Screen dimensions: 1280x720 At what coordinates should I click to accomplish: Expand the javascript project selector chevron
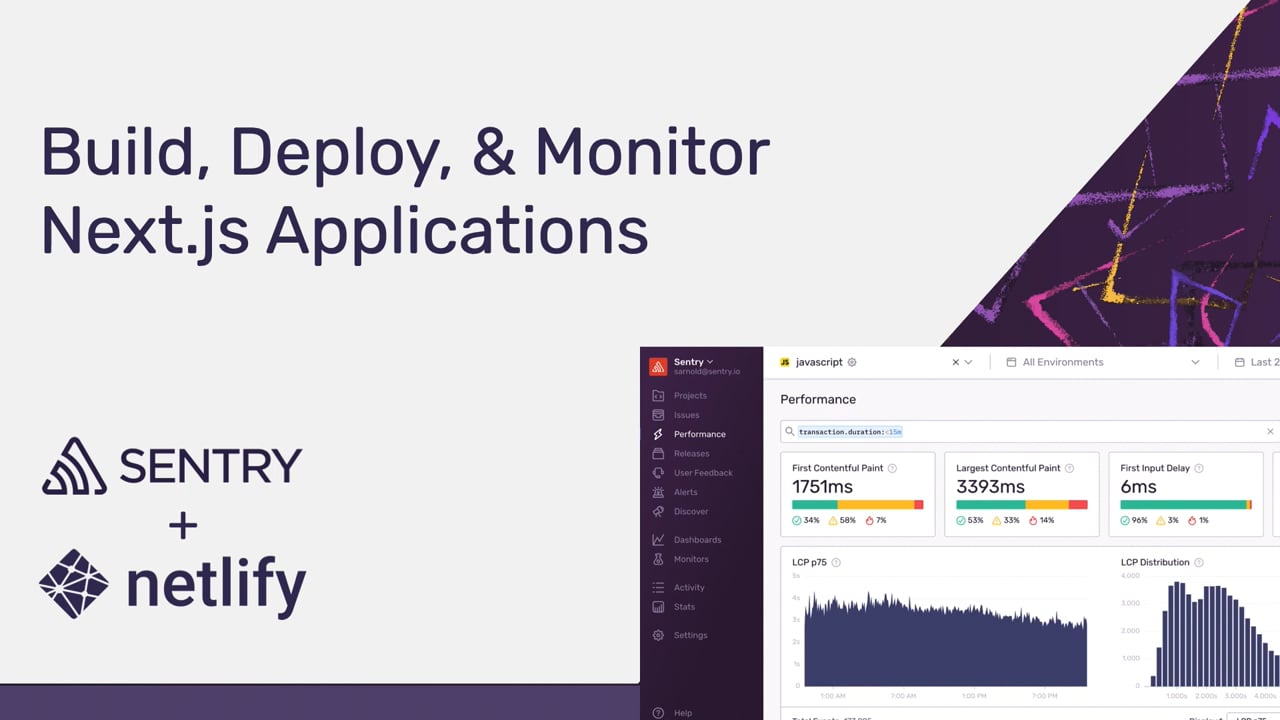click(968, 362)
